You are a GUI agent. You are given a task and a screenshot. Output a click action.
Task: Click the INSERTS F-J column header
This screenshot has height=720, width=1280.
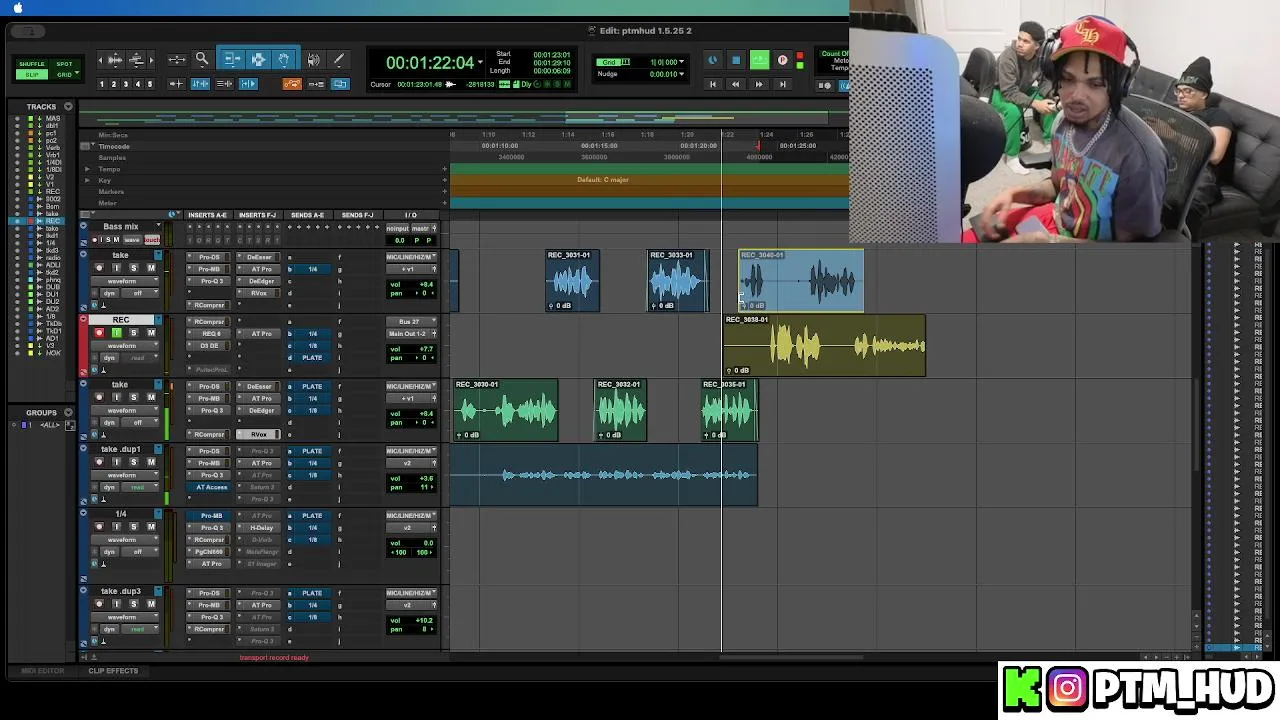click(257, 215)
